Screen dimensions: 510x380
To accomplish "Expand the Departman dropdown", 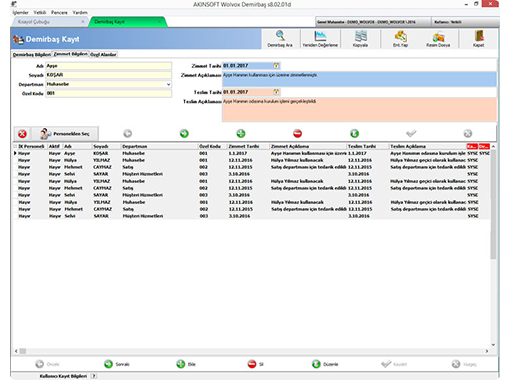I will [x=168, y=84].
